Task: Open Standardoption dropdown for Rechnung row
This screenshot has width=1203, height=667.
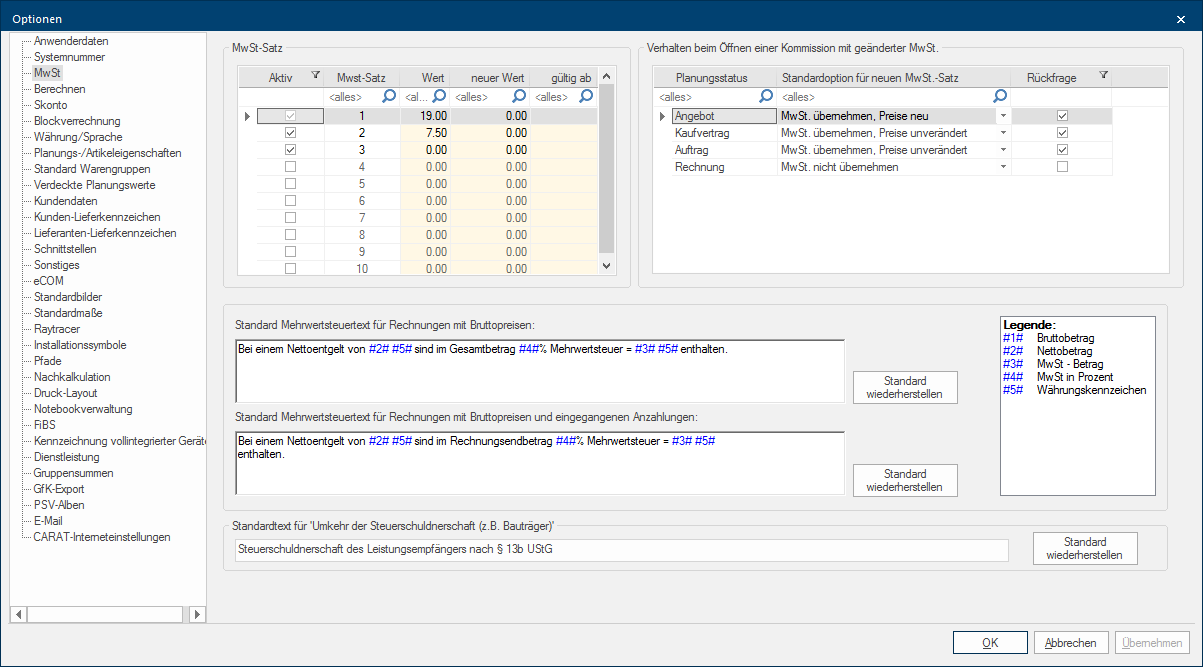Action: coord(1003,167)
